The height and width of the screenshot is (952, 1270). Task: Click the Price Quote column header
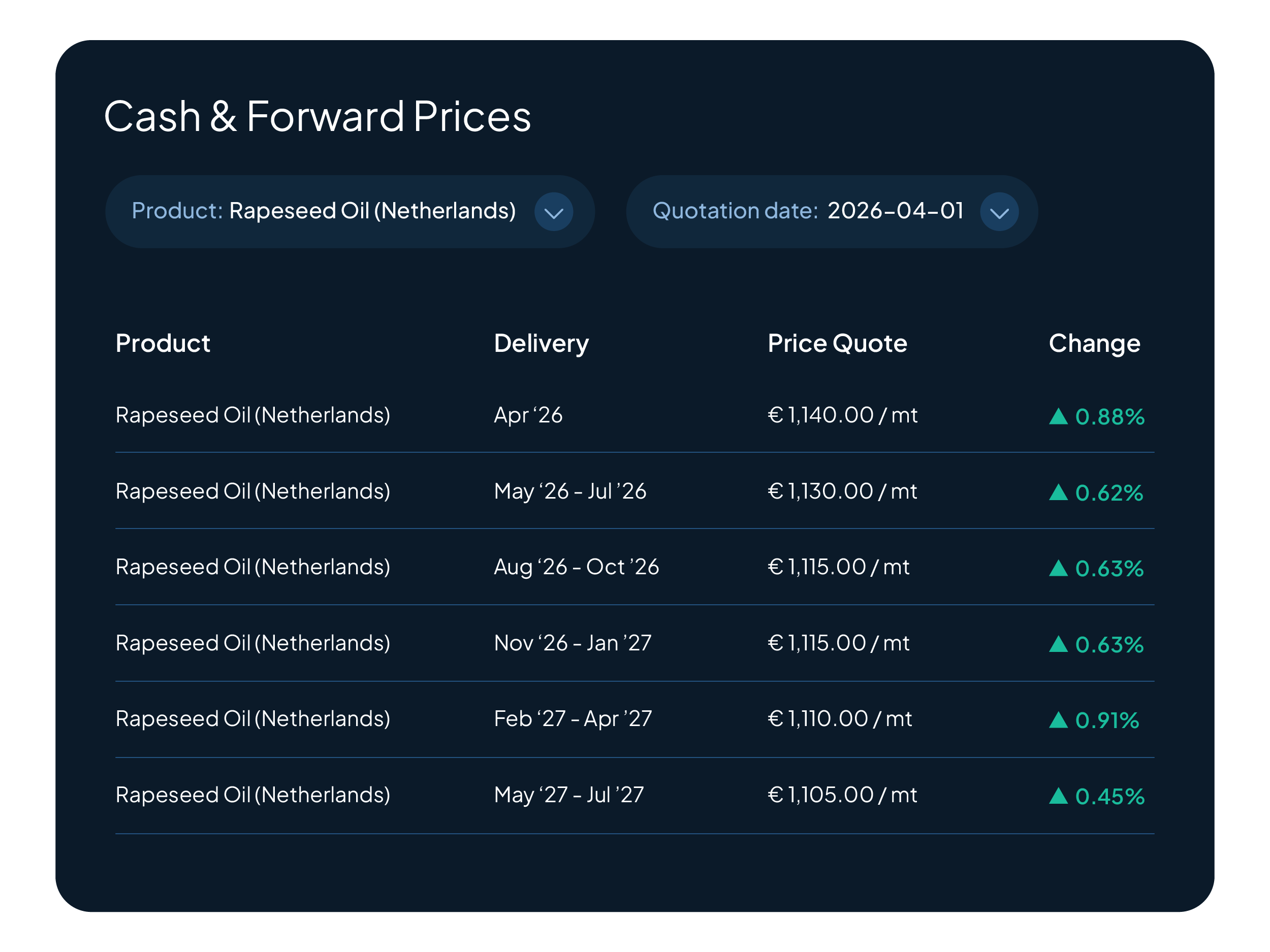click(x=837, y=343)
